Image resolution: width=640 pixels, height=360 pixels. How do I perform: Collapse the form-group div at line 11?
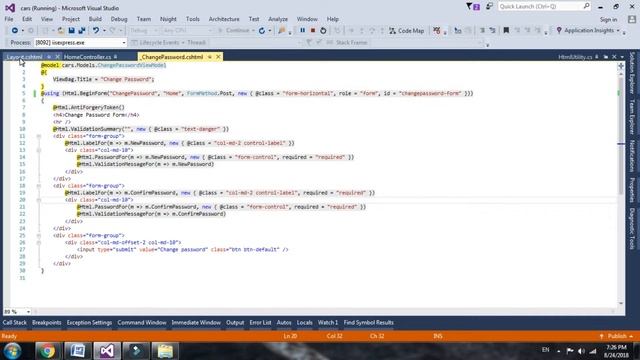(x=39, y=136)
